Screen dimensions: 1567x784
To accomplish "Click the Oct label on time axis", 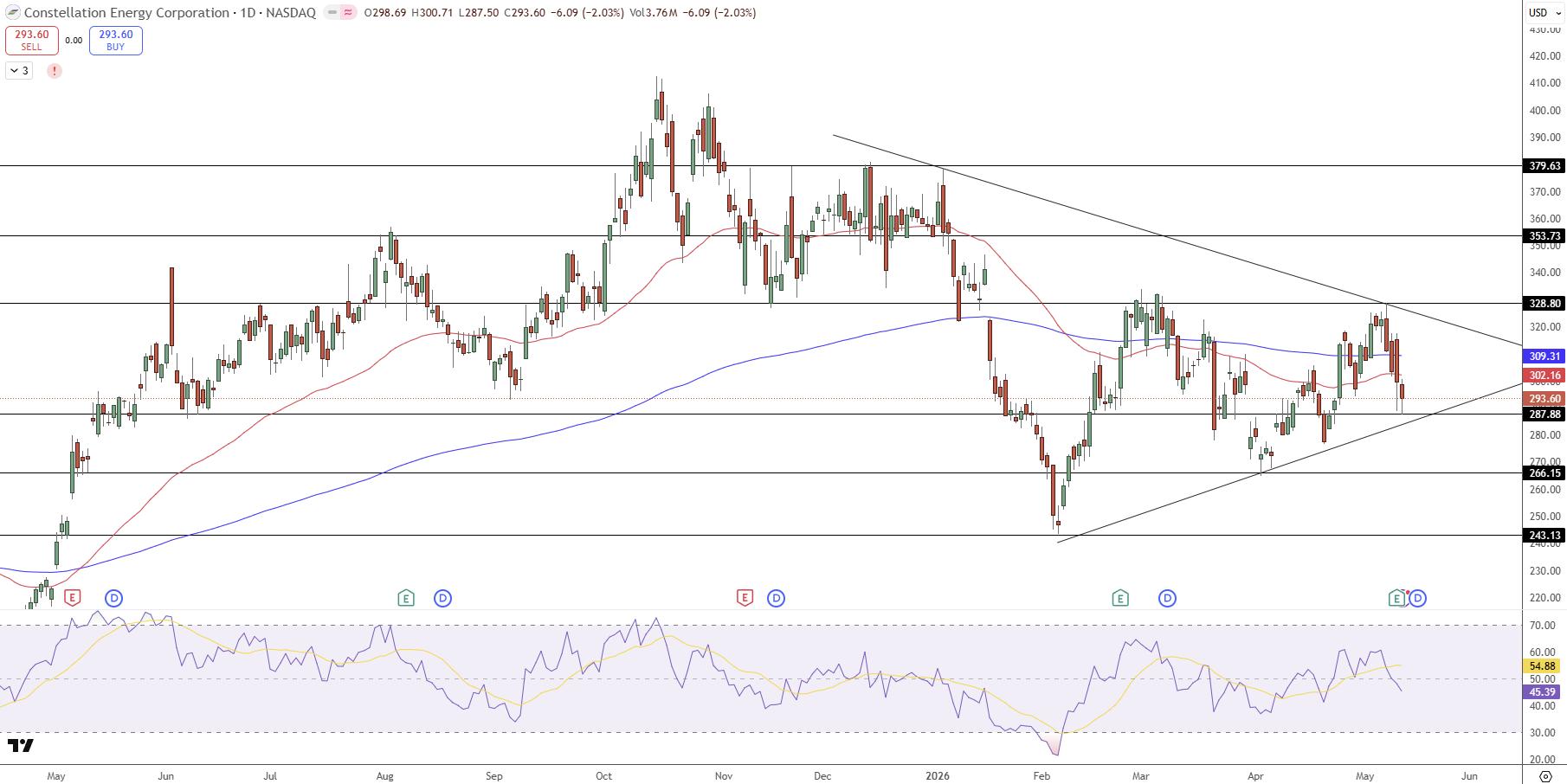I will [x=604, y=775].
